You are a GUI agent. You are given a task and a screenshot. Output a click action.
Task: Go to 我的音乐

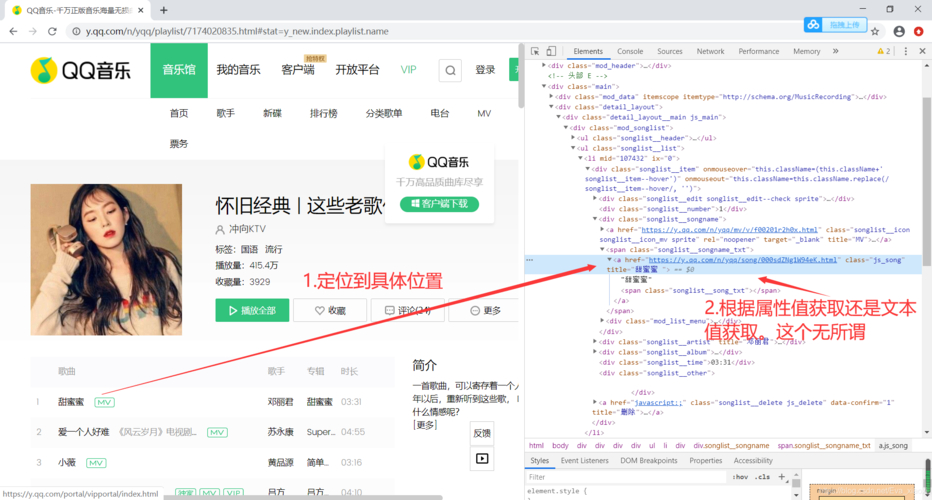(x=238, y=70)
